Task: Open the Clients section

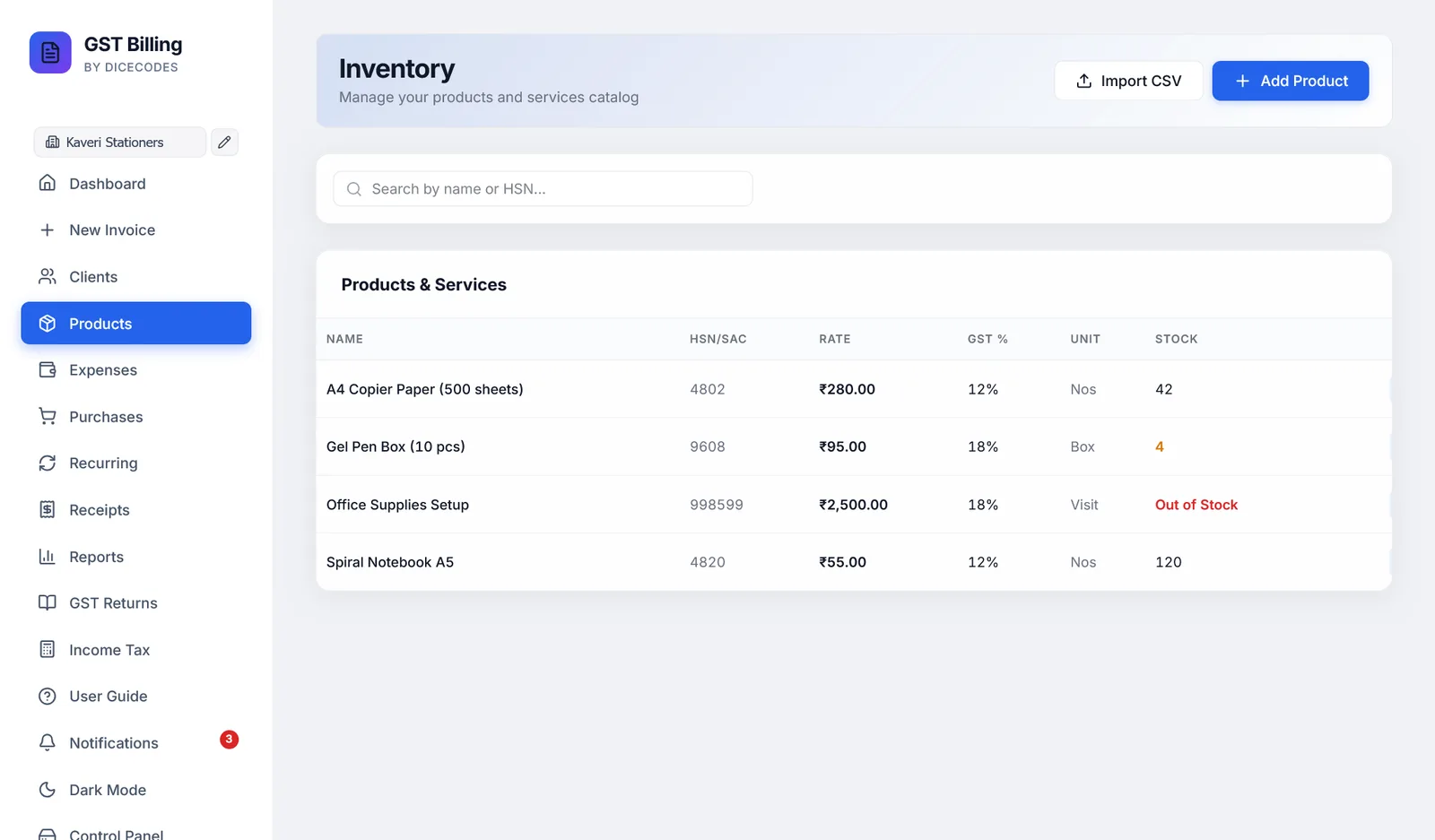Action: (136, 276)
